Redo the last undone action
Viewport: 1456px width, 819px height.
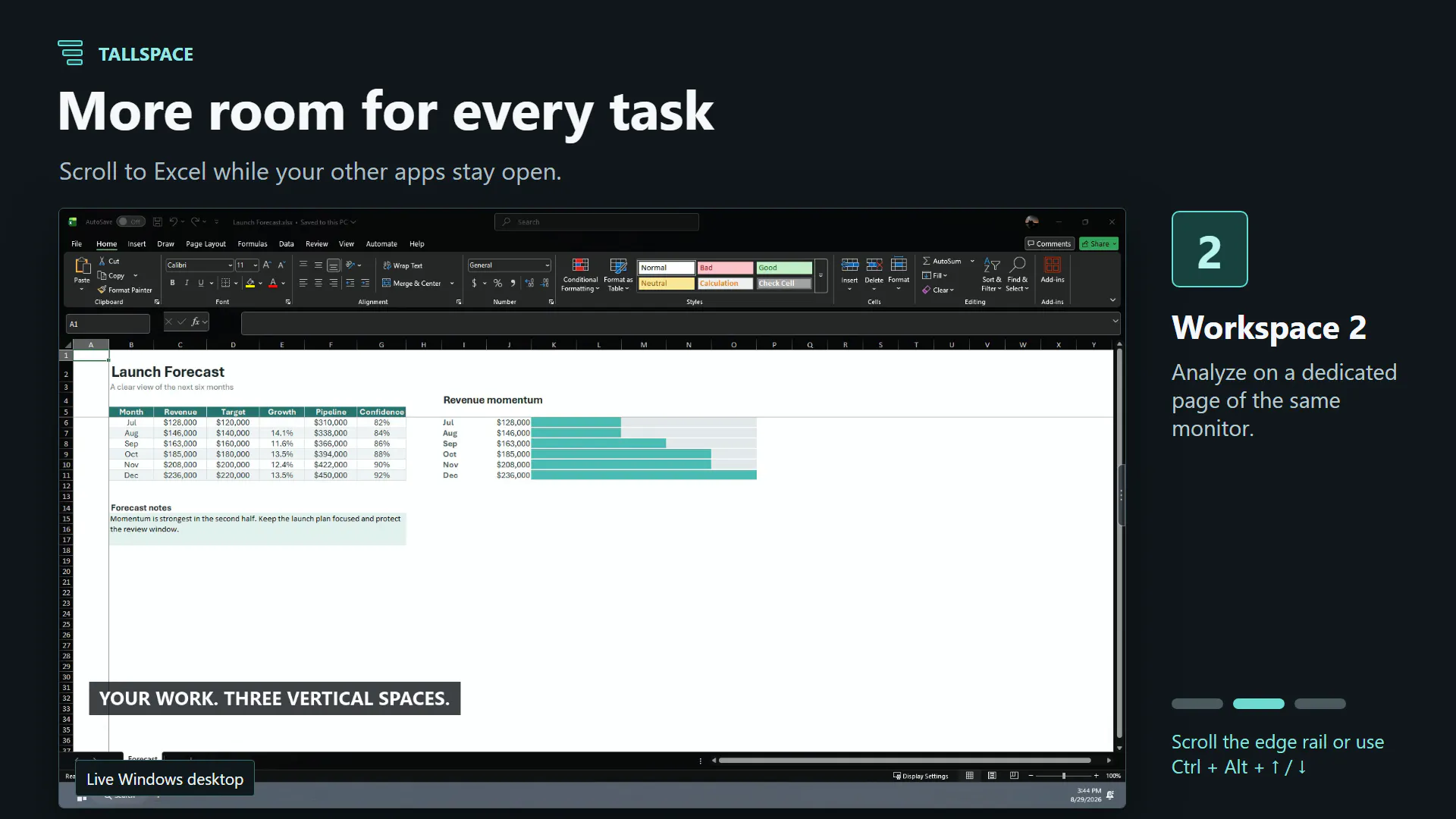pos(195,222)
